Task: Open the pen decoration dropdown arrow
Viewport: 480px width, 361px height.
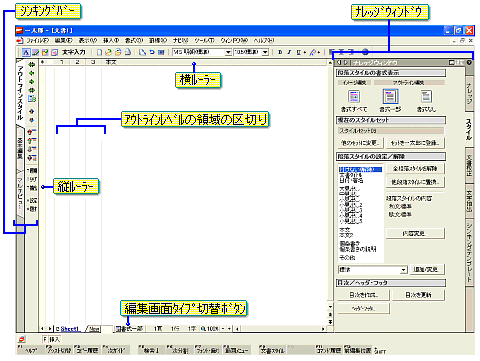Action: pyautogui.click(x=319, y=53)
